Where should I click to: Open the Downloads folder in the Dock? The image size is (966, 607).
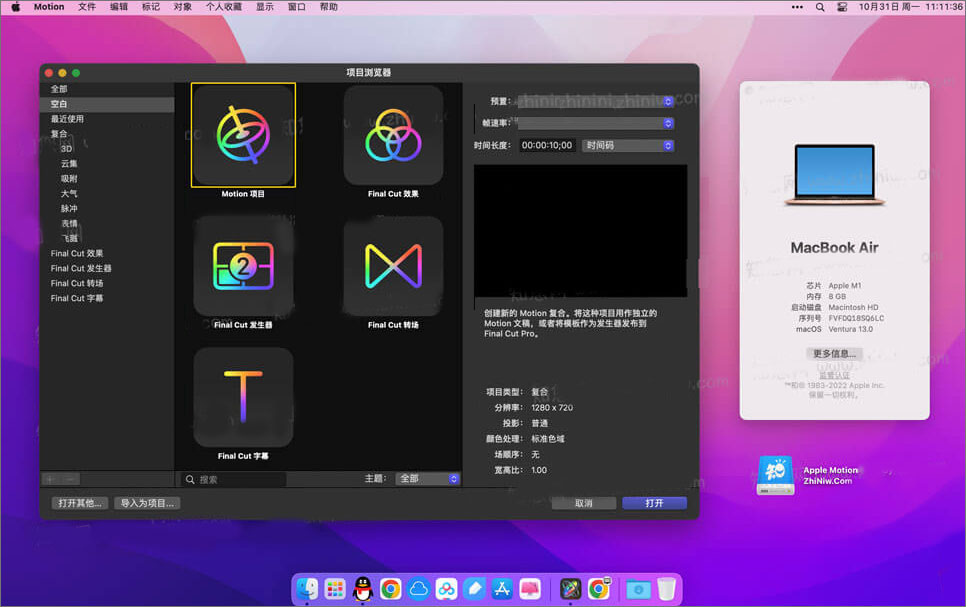638,589
